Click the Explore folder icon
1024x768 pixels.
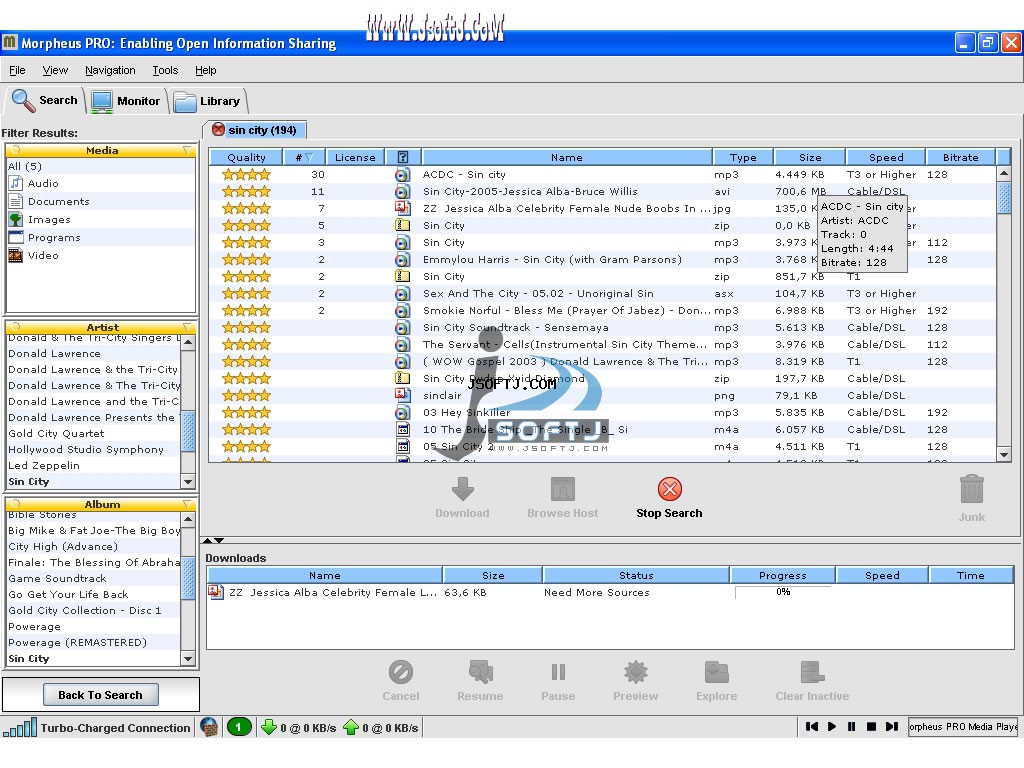[x=716, y=672]
